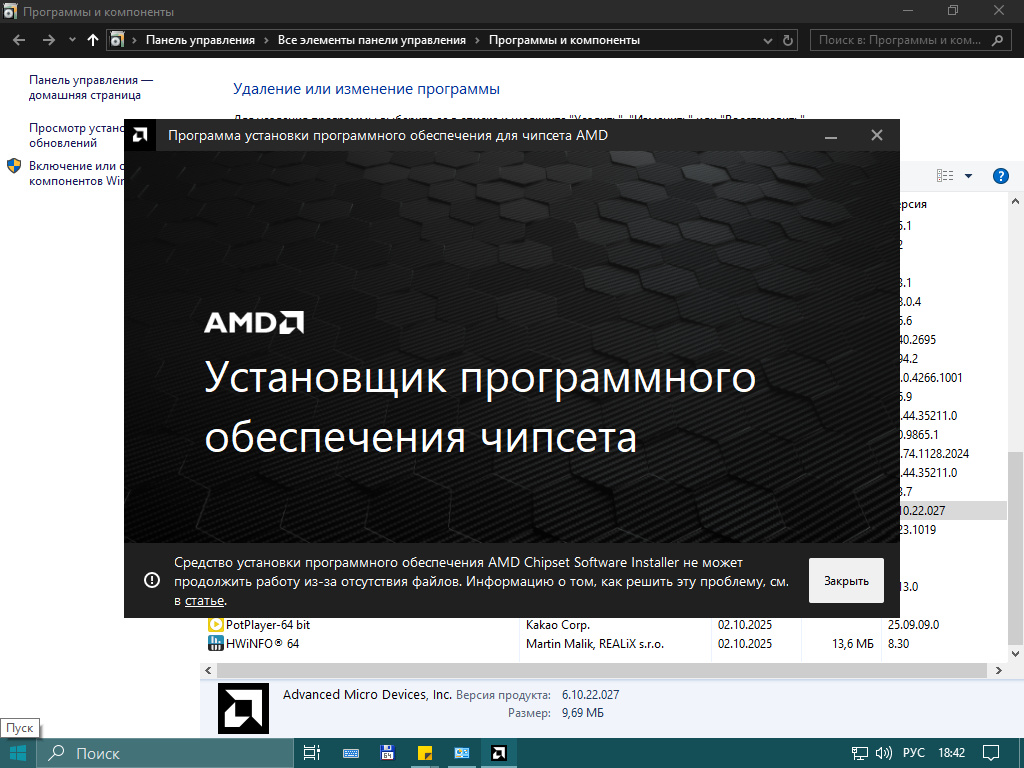1024x768 pixels.
Task: Open the Control Panel taskbar icon
Action: [462, 753]
